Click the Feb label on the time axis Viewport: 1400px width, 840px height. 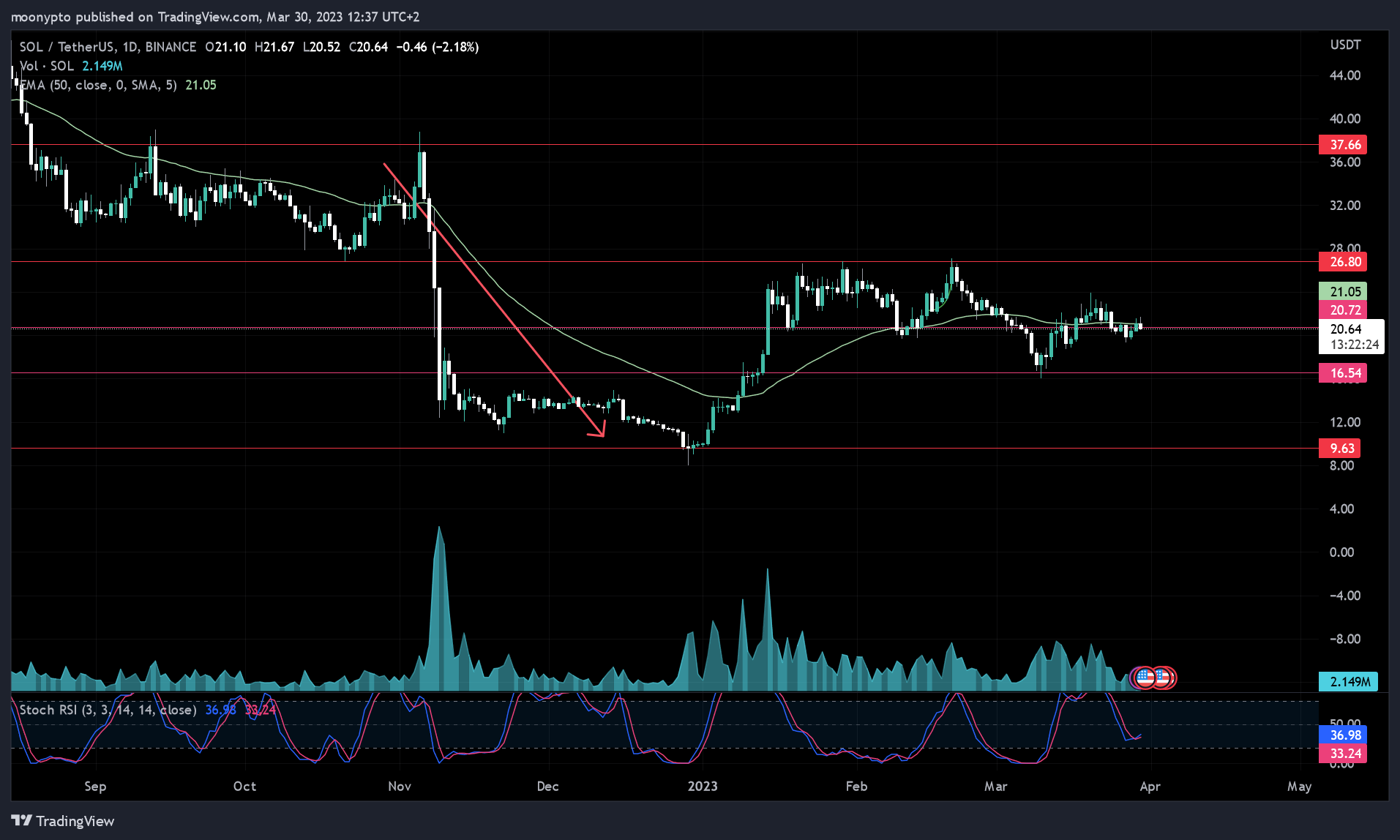[x=856, y=787]
